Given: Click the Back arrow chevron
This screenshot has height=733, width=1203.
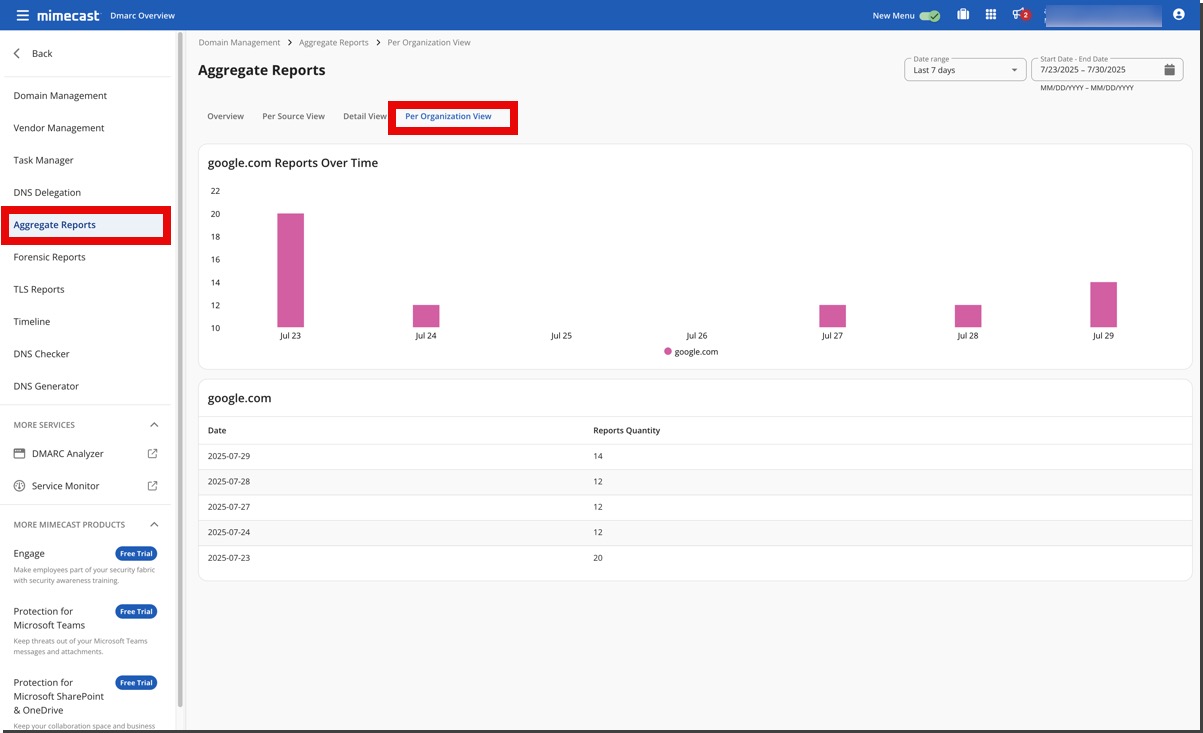Looking at the screenshot, I should coord(16,53).
